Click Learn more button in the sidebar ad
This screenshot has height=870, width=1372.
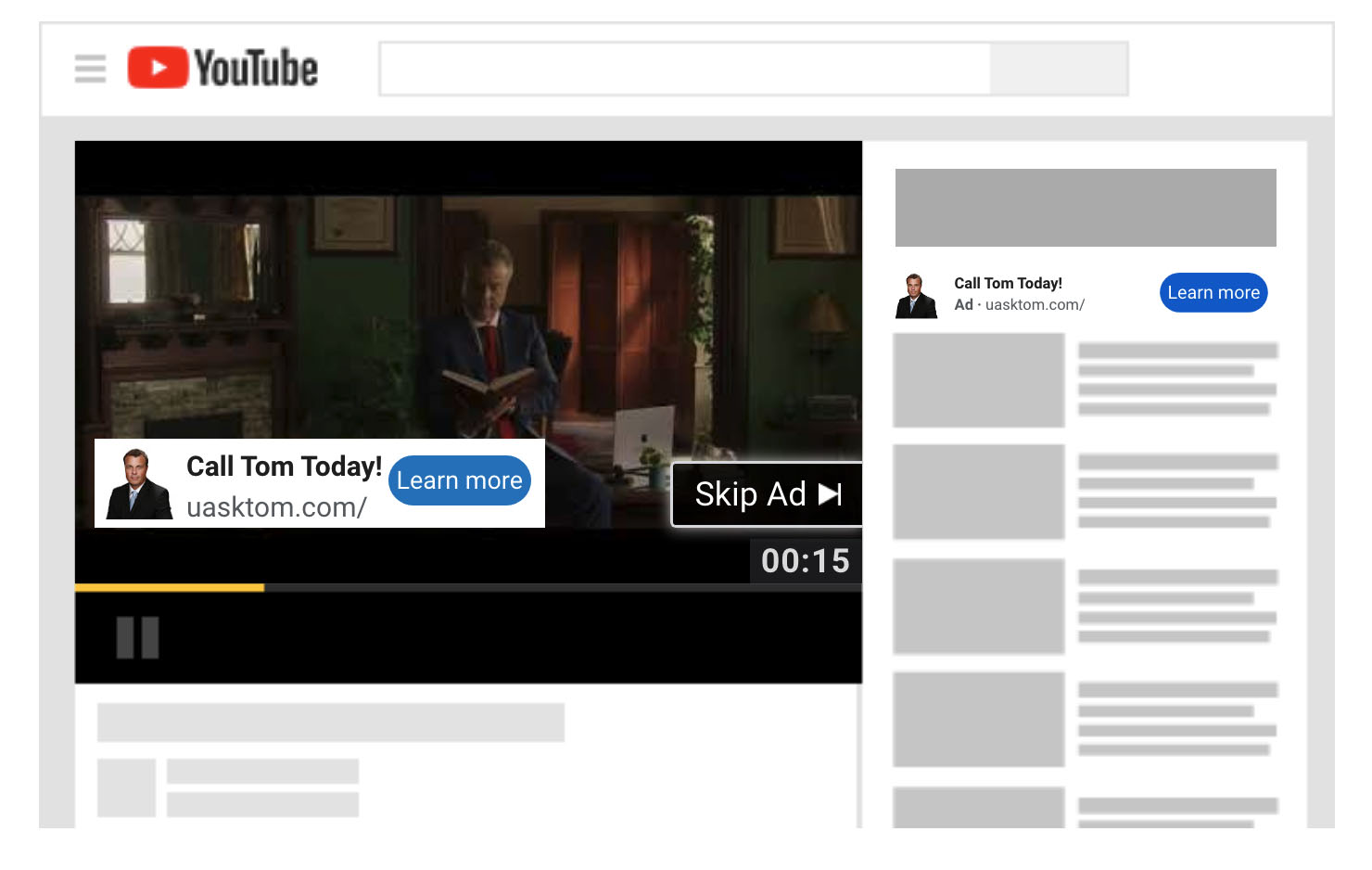pos(1213,293)
